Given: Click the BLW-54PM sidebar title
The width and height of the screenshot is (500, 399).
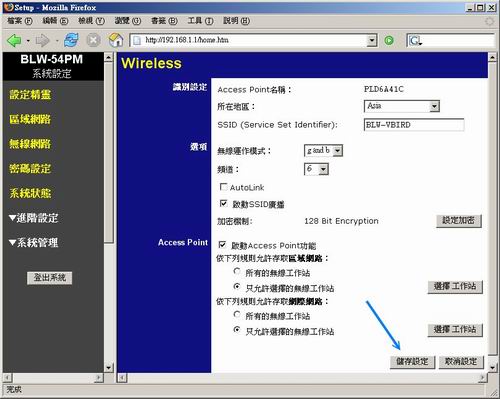Looking at the screenshot, I should [x=51, y=59].
